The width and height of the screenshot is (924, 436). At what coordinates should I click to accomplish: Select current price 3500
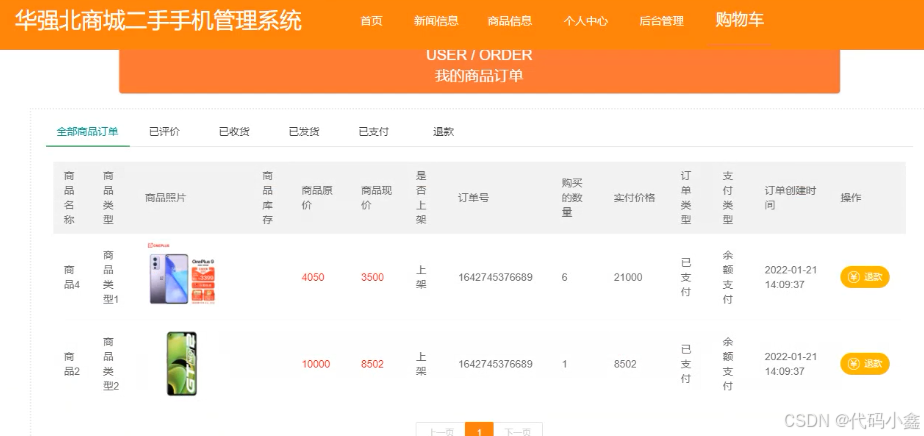tap(372, 278)
